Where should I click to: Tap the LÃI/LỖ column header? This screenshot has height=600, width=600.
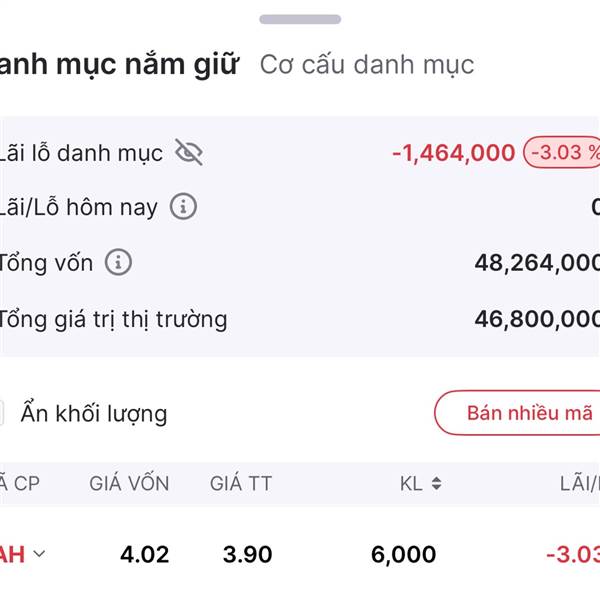click(x=579, y=484)
